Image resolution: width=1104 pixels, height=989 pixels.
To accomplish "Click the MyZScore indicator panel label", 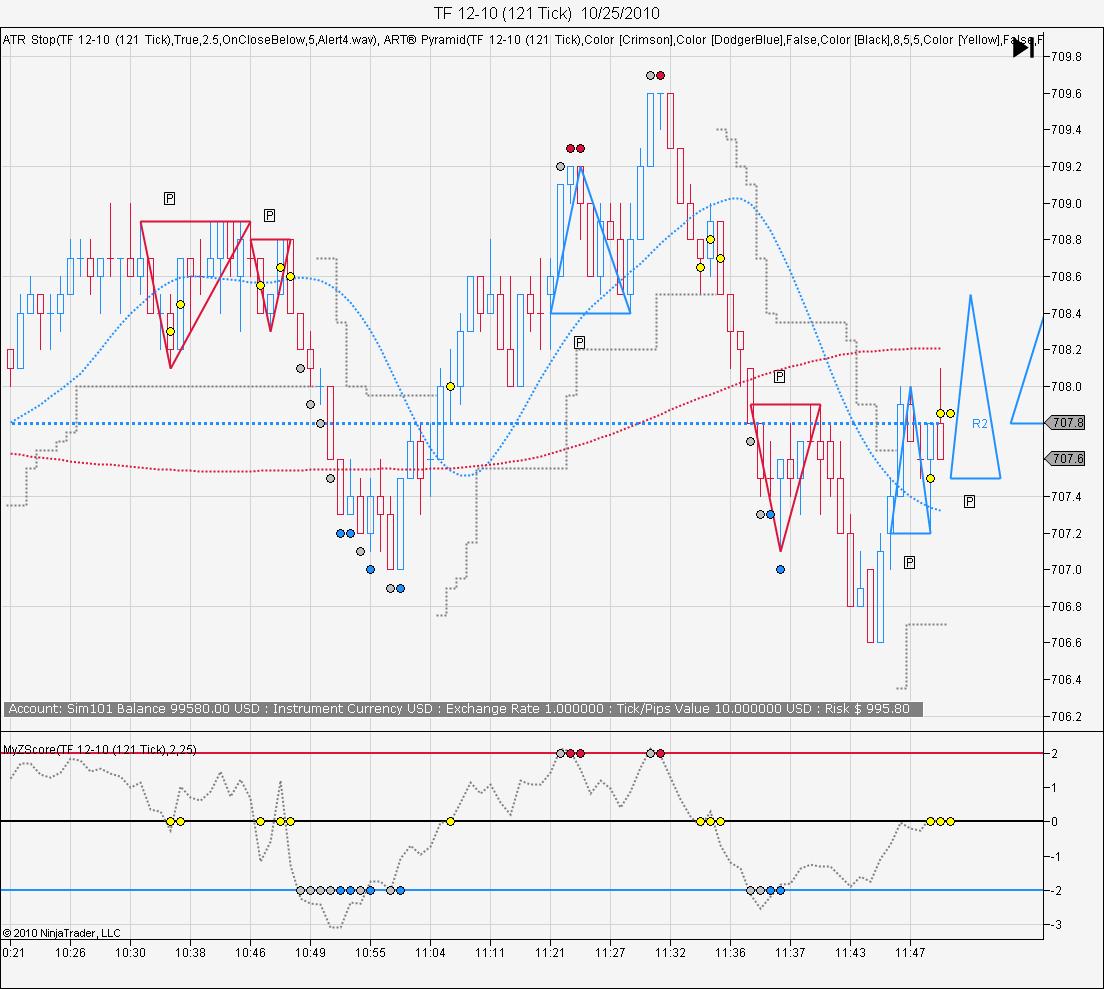I will (x=100, y=749).
